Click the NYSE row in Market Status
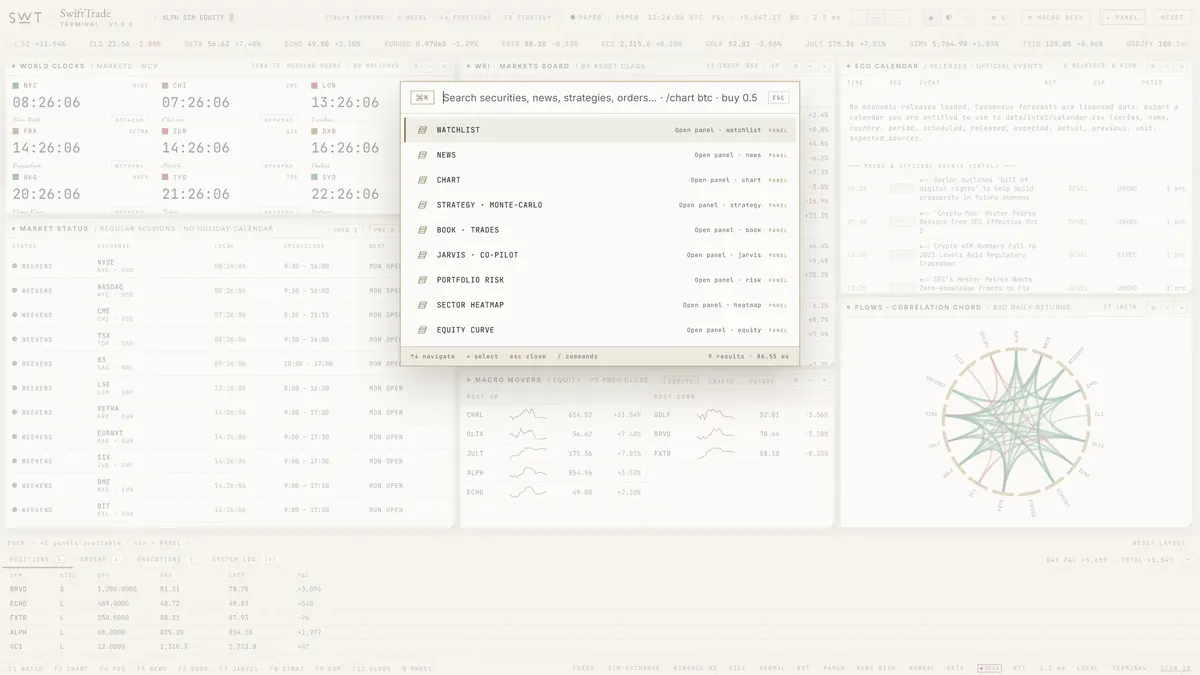Image resolution: width=1200 pixels, height=675 pixels. pyautogui.click(x=230, y=266)
